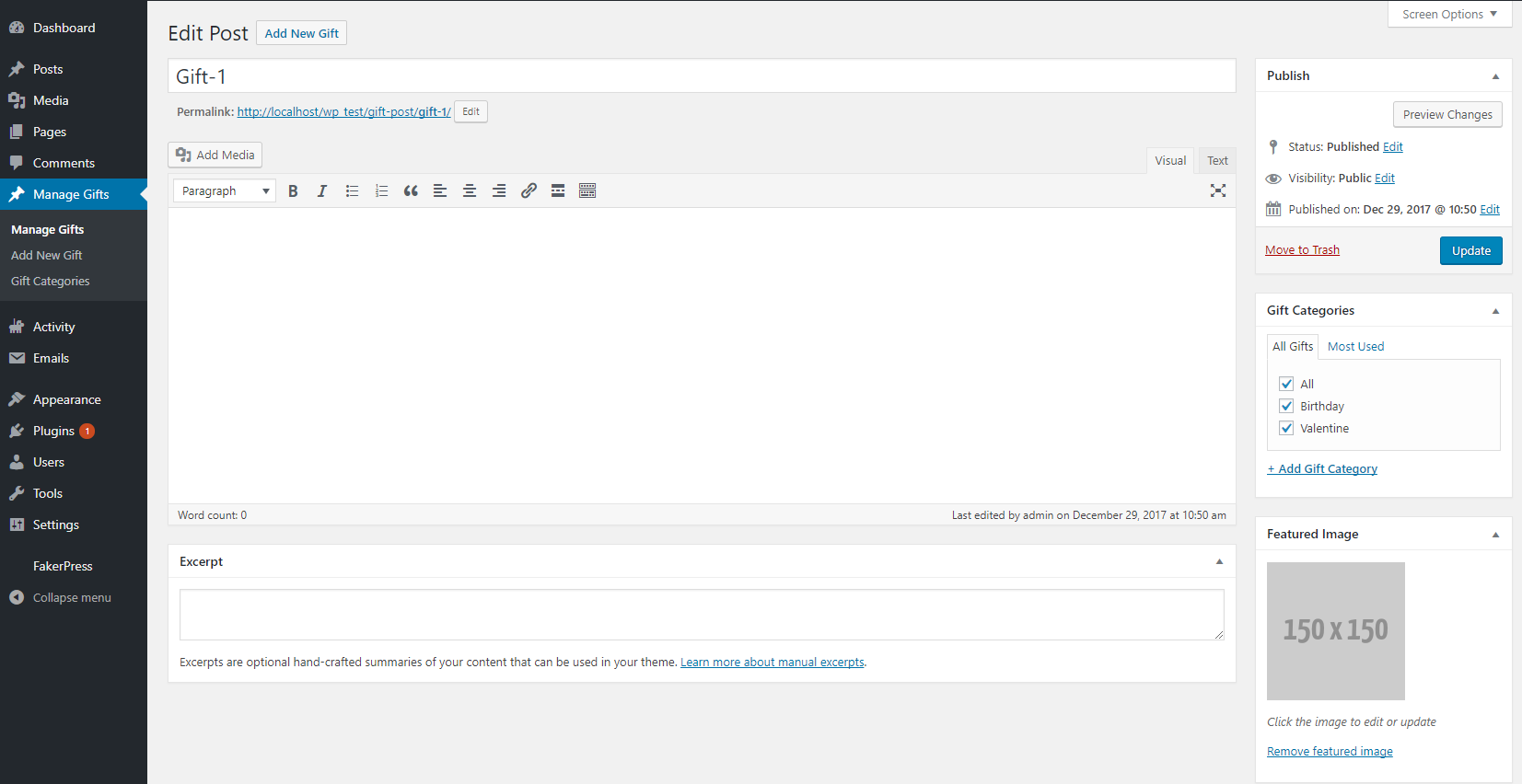Click inside the main content editor area
The image size is (1522, 784).
pos(702,355)
